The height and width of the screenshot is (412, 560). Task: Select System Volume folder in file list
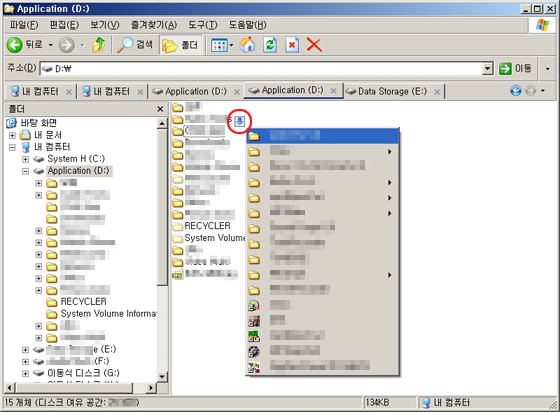[215, 238]
